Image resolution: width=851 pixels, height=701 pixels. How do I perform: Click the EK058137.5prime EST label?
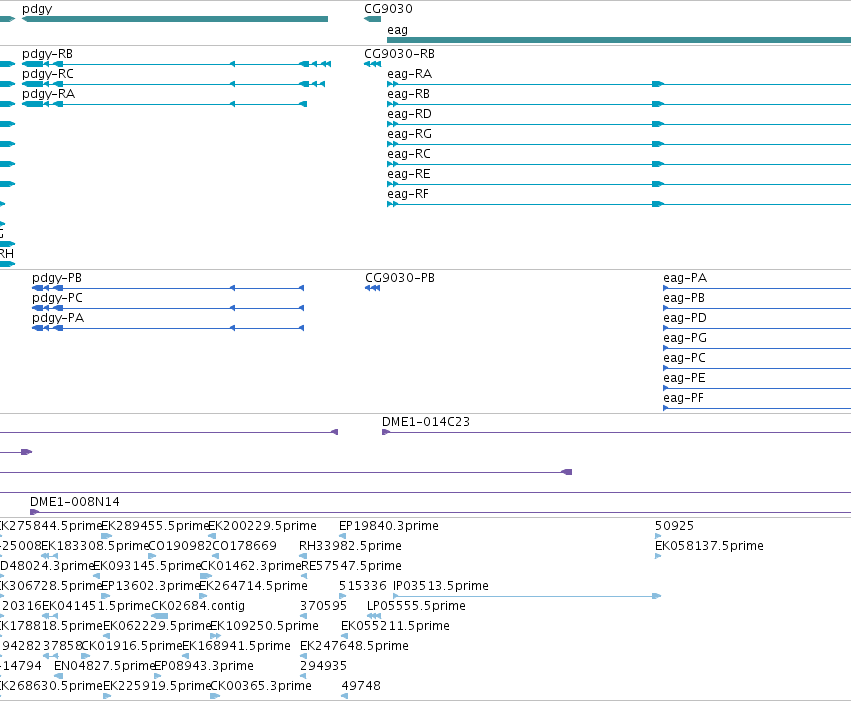709,546
